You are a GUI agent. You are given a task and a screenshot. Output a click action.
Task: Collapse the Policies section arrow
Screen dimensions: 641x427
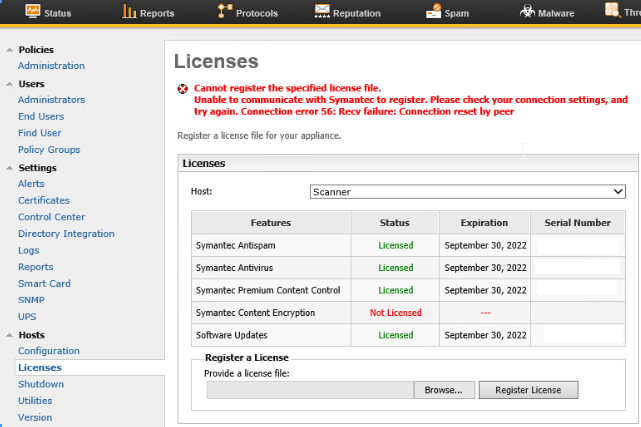coord(9,50)
